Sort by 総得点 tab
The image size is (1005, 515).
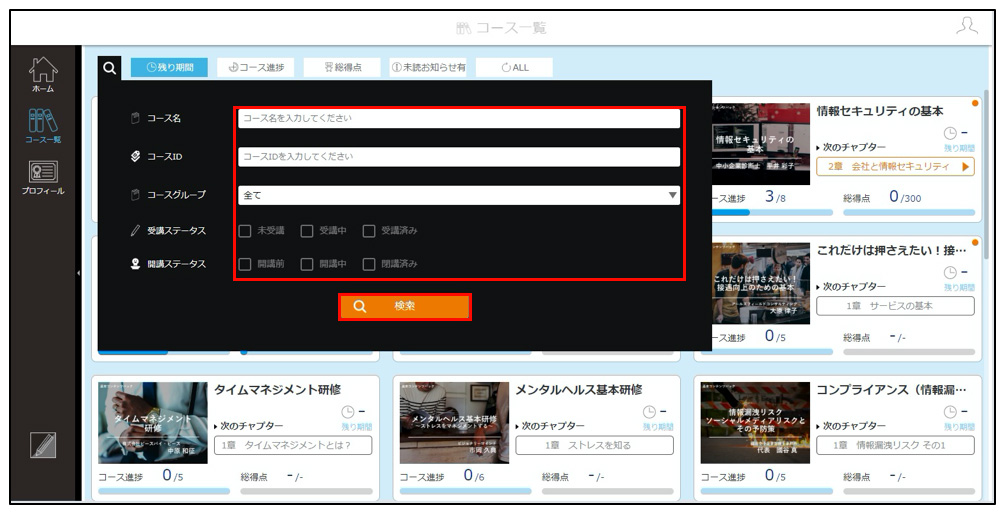click(342, 67)
